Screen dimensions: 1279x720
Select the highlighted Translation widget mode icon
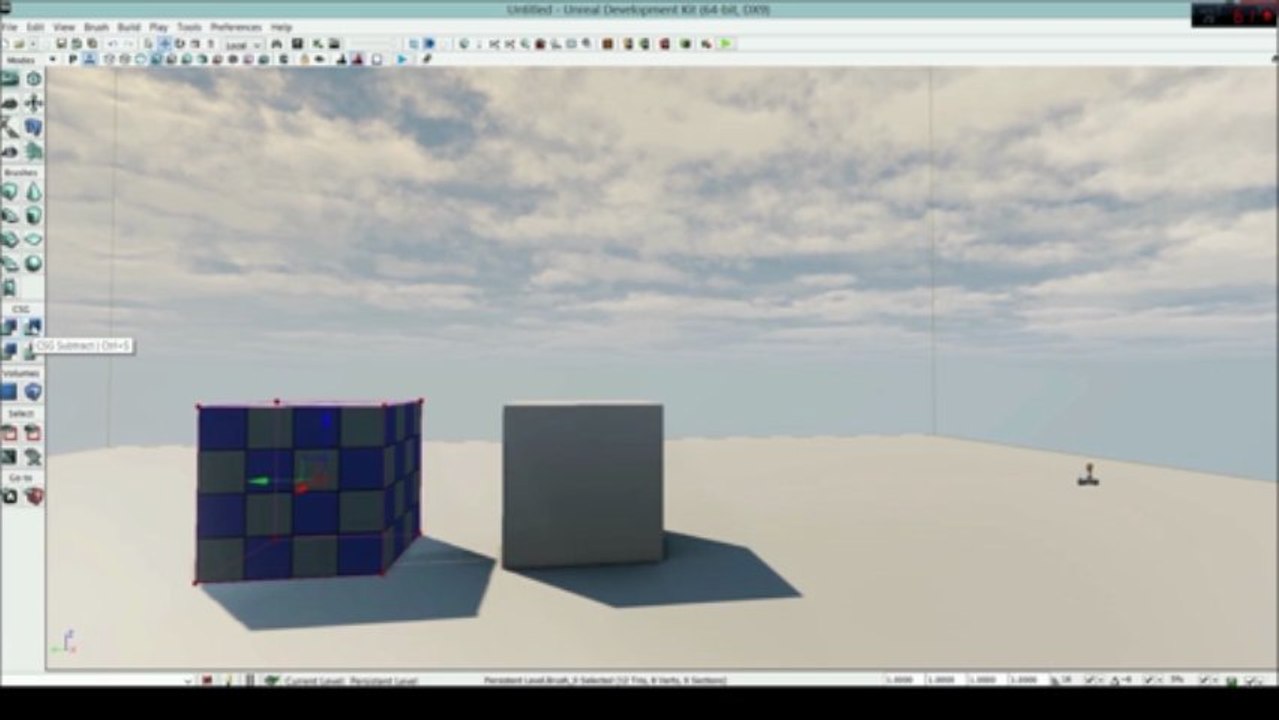[165, 44]
